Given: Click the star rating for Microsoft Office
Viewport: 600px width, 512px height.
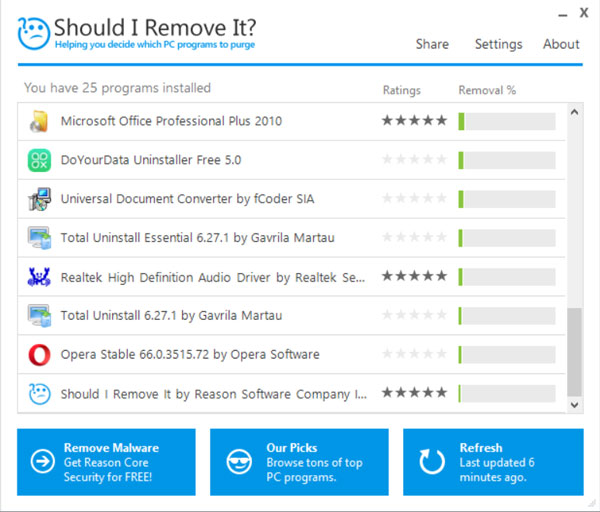Looking at the screenshot, I should (414, 121).
